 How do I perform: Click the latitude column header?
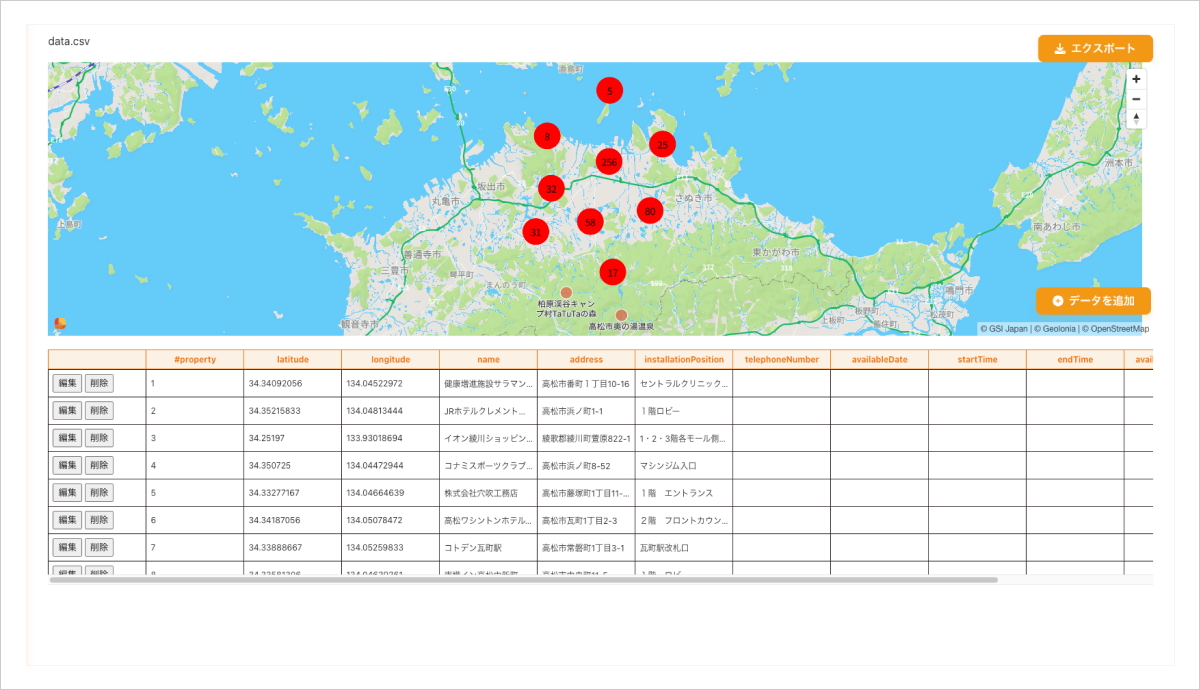point(291,359)
